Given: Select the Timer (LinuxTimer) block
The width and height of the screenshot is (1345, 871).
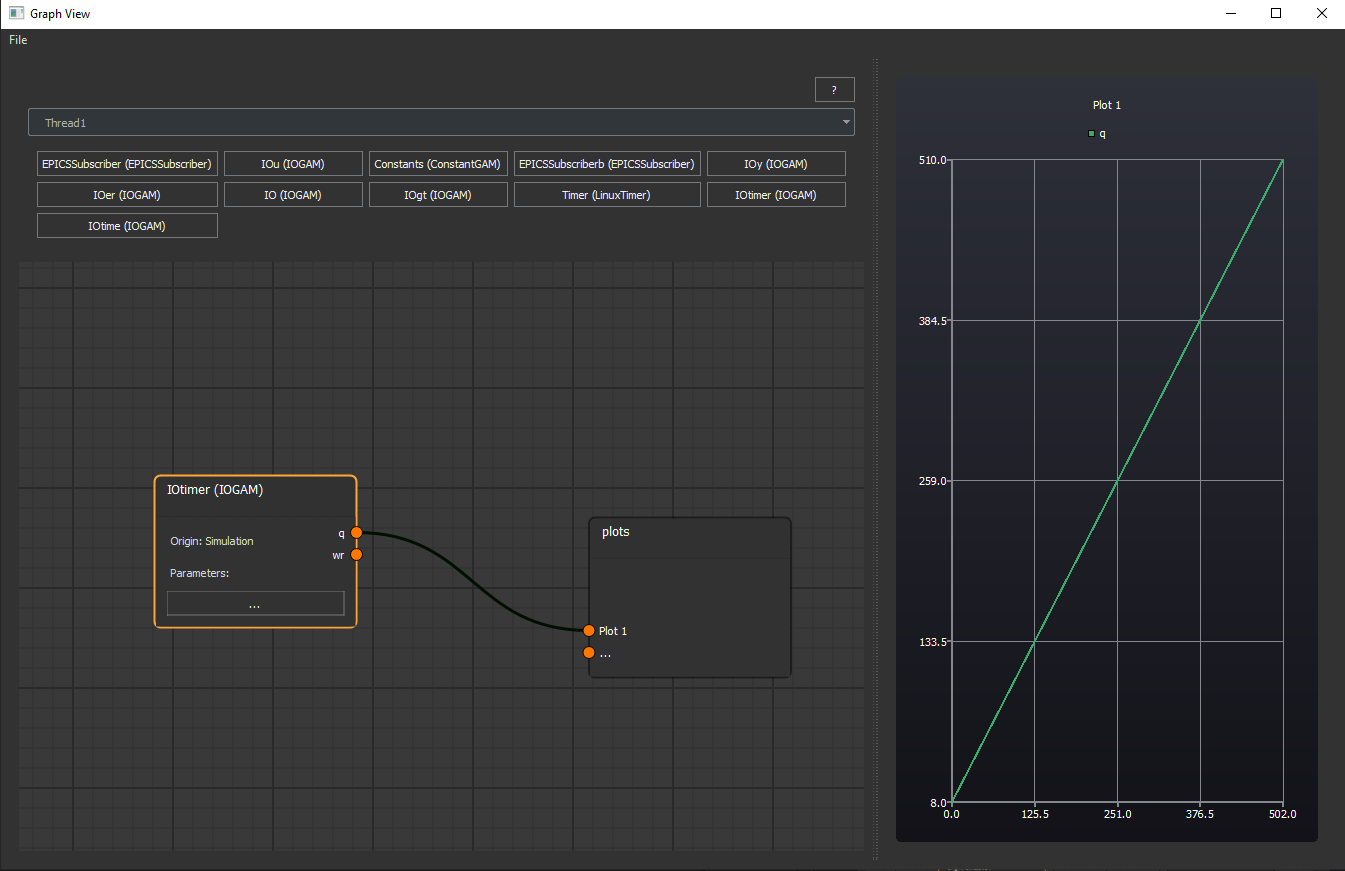Looking at the screenshot, I should coord(607,194).
